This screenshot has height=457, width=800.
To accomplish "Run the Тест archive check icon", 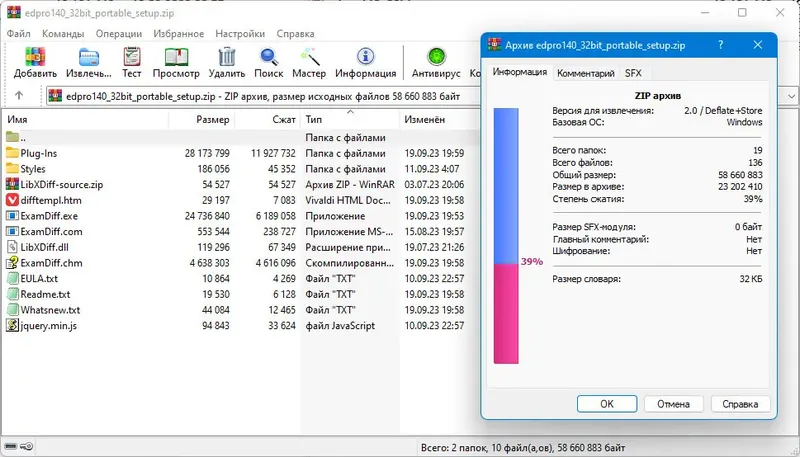I will tap(132, 57).
